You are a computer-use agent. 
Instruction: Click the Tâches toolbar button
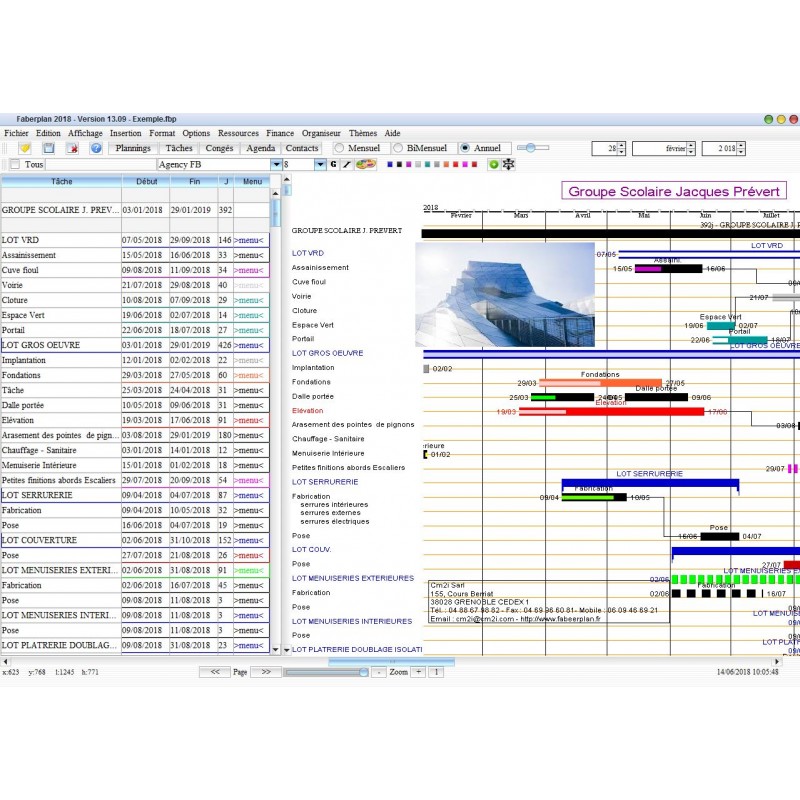click(x=179, y=148)
